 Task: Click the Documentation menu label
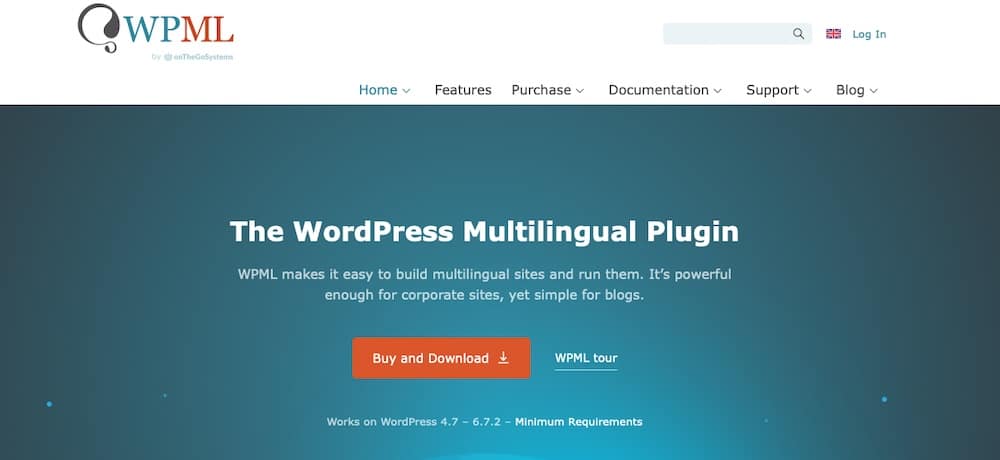click(x=658, y=90)
